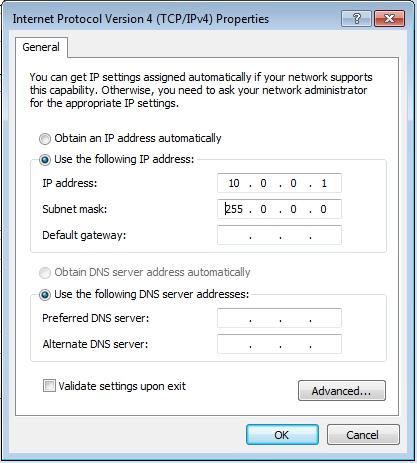Image resolution: width=417 pixels, height=463 pixels.
Task: Click the Alternate DNS server field
Action: click(279, 344)
